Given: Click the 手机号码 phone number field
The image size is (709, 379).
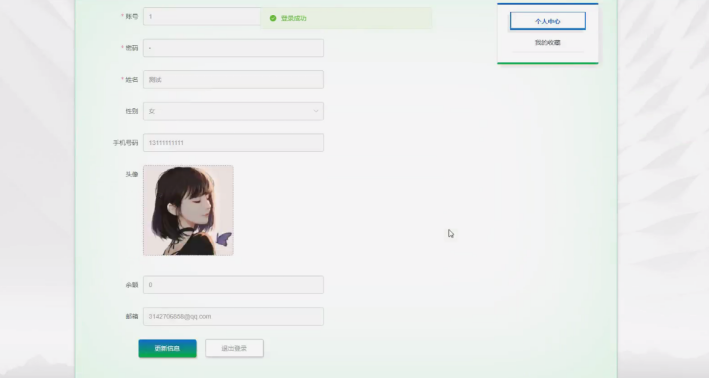Looking at the screenshot, I should 233,143.
